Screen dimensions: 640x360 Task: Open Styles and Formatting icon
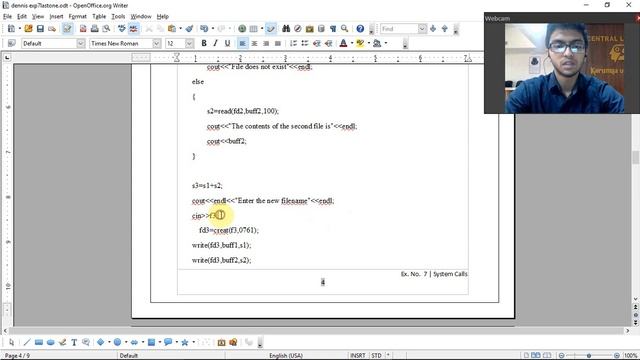click(11, 43)
